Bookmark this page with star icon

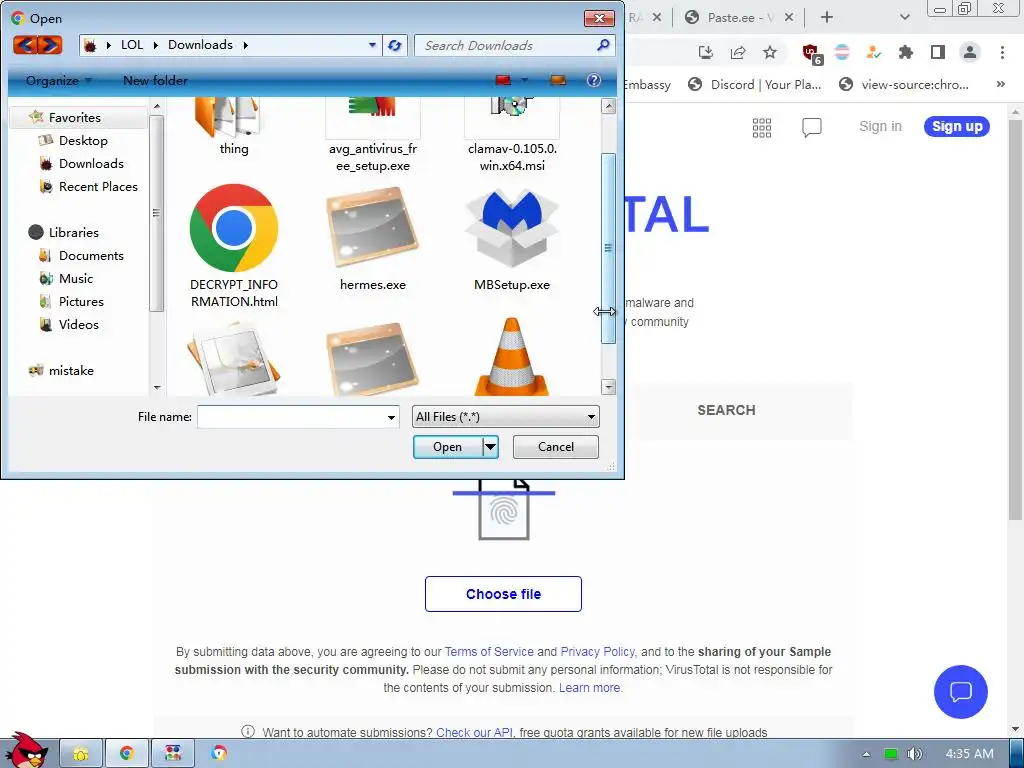[771, 52]
